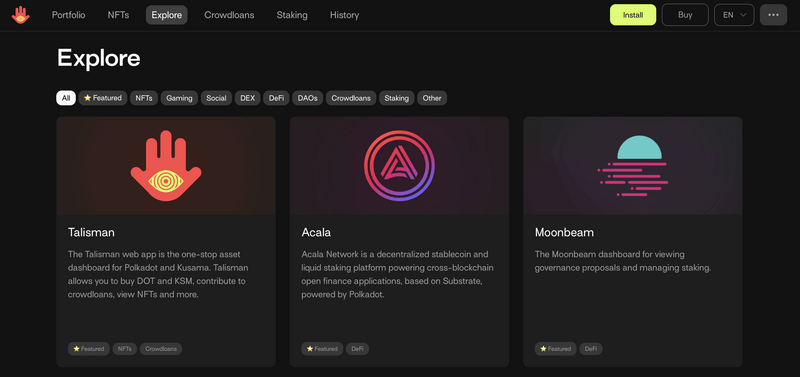Click Crowdloans tag on Talisman card
The height and width of the screenshot is (377, 800).
tap(161, 349)
